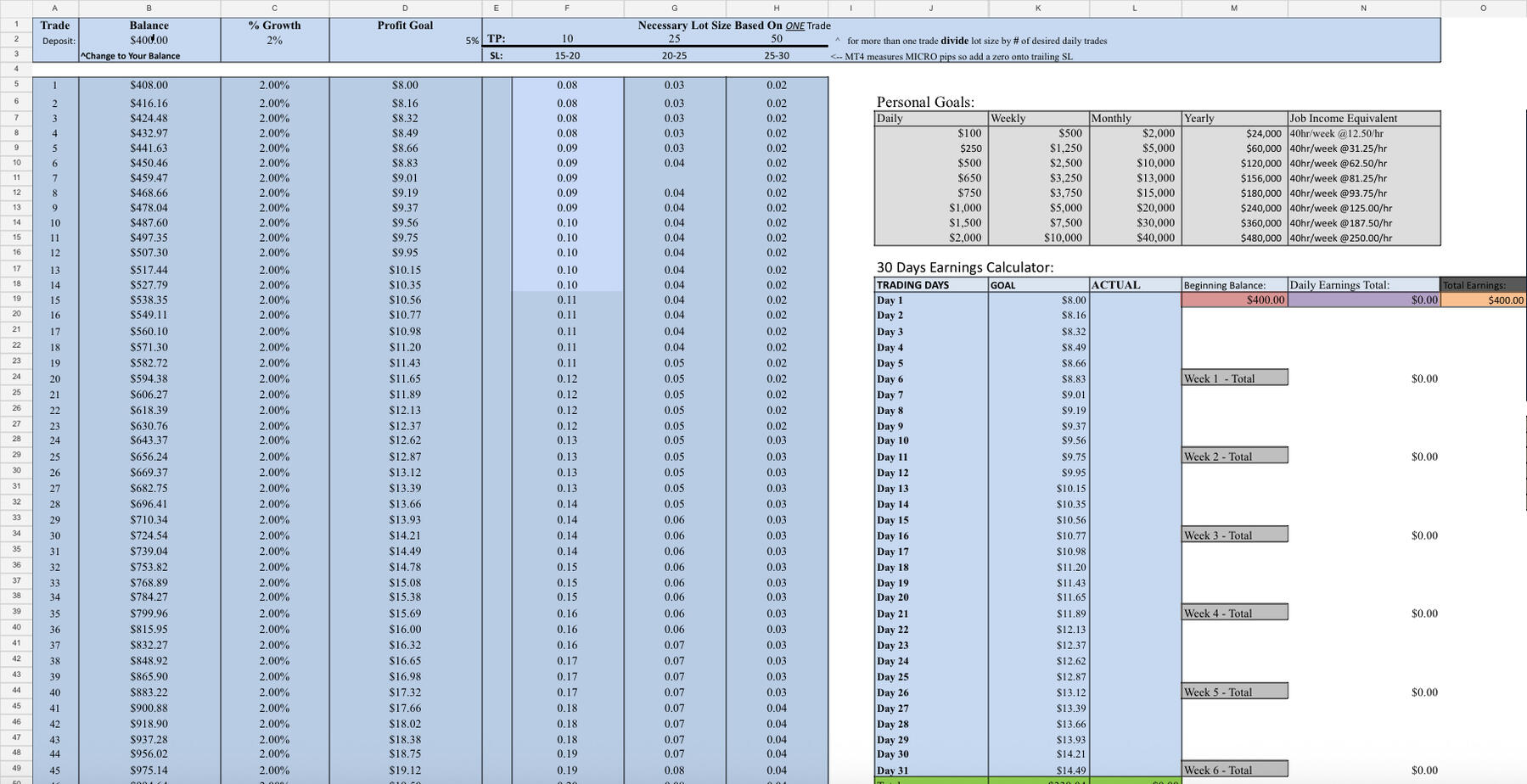1527x784 pixels.
Task: Select the SL range 20-25
Action: [x=674, y=56]
